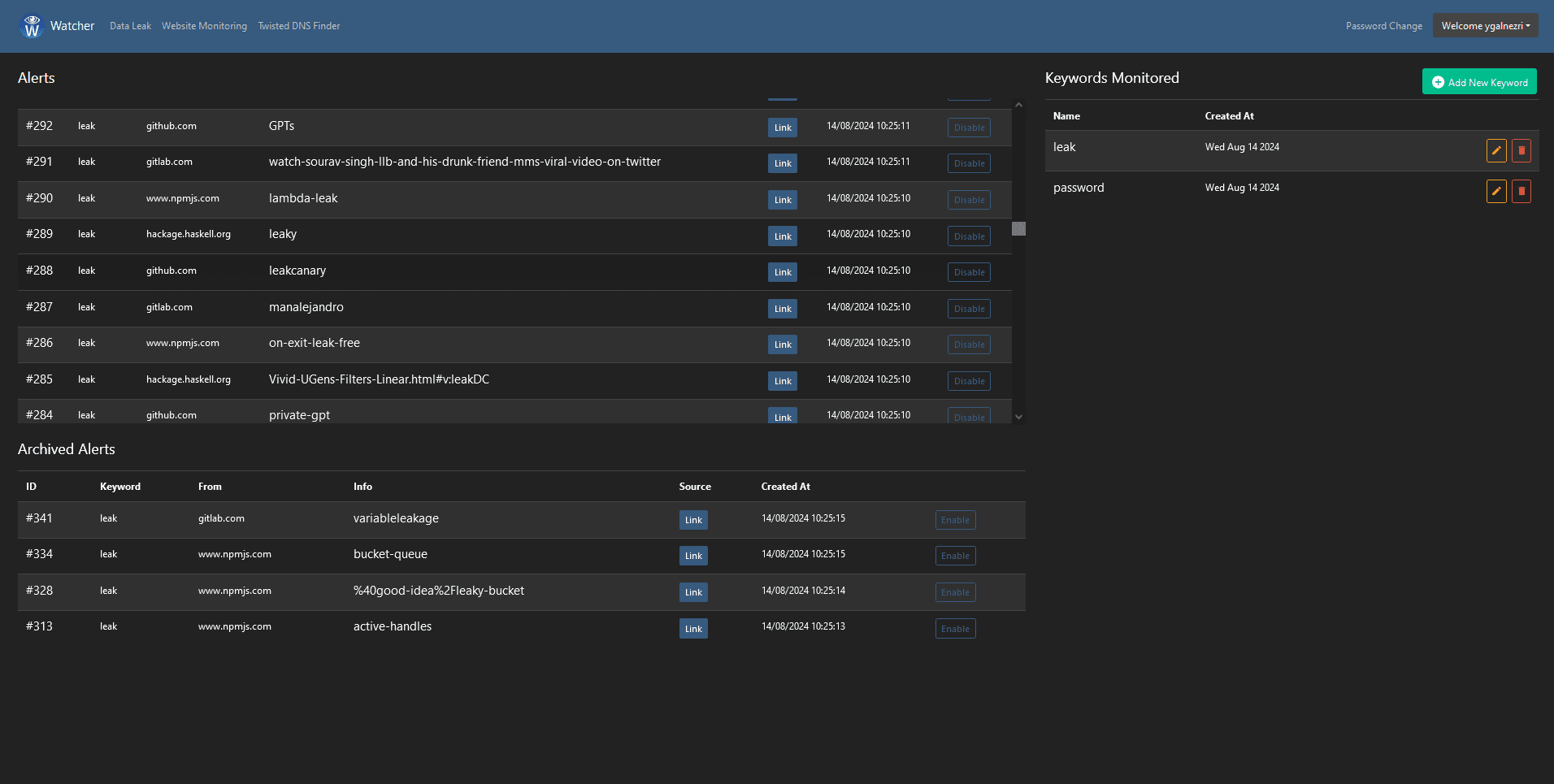Screen dimensions: 1554x784
Task: Open the Welcome ygalnezri user dropdown
Action: click(1486, 26)
